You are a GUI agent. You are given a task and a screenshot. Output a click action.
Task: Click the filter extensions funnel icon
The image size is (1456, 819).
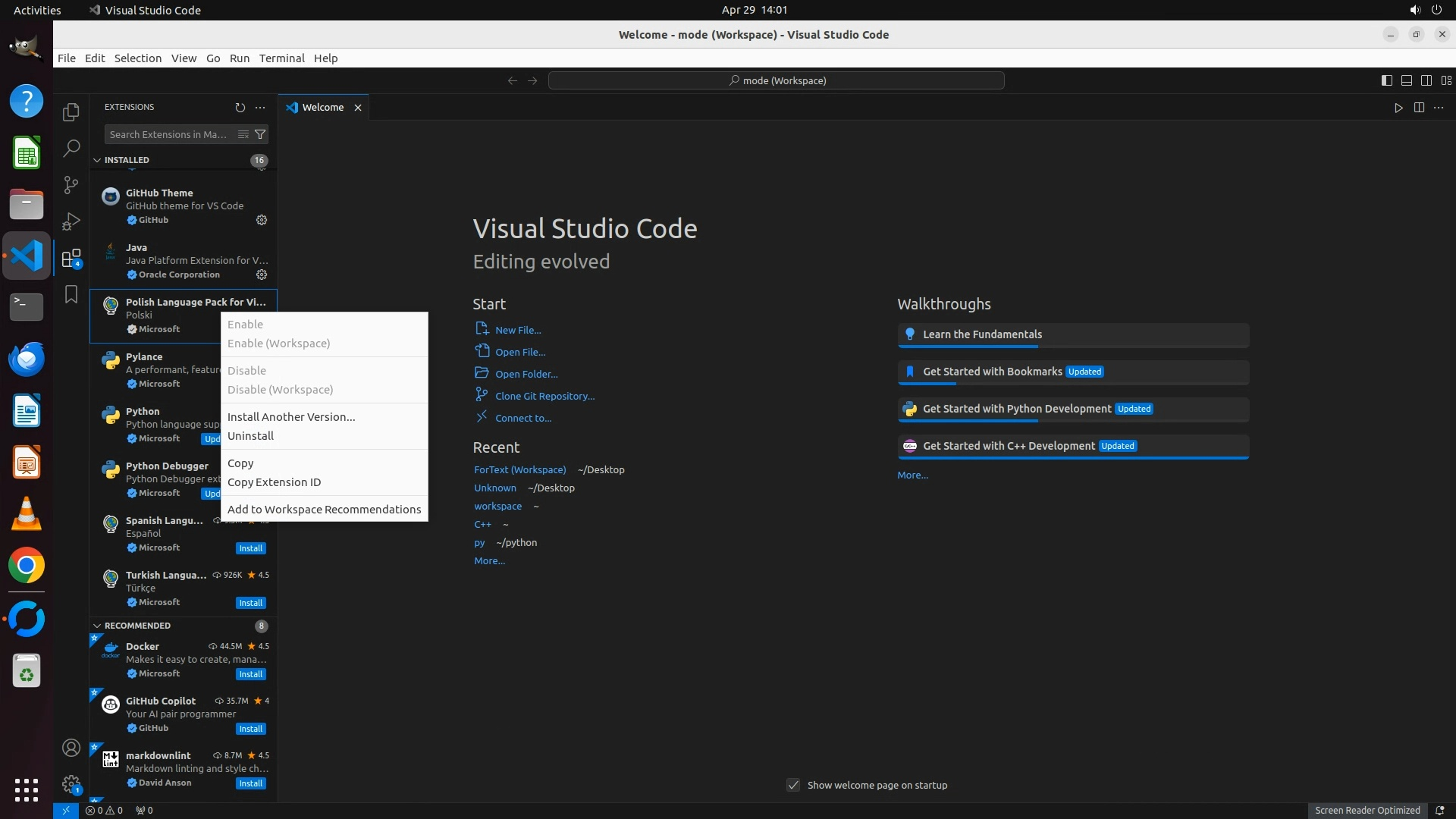(x=260, y=134)
